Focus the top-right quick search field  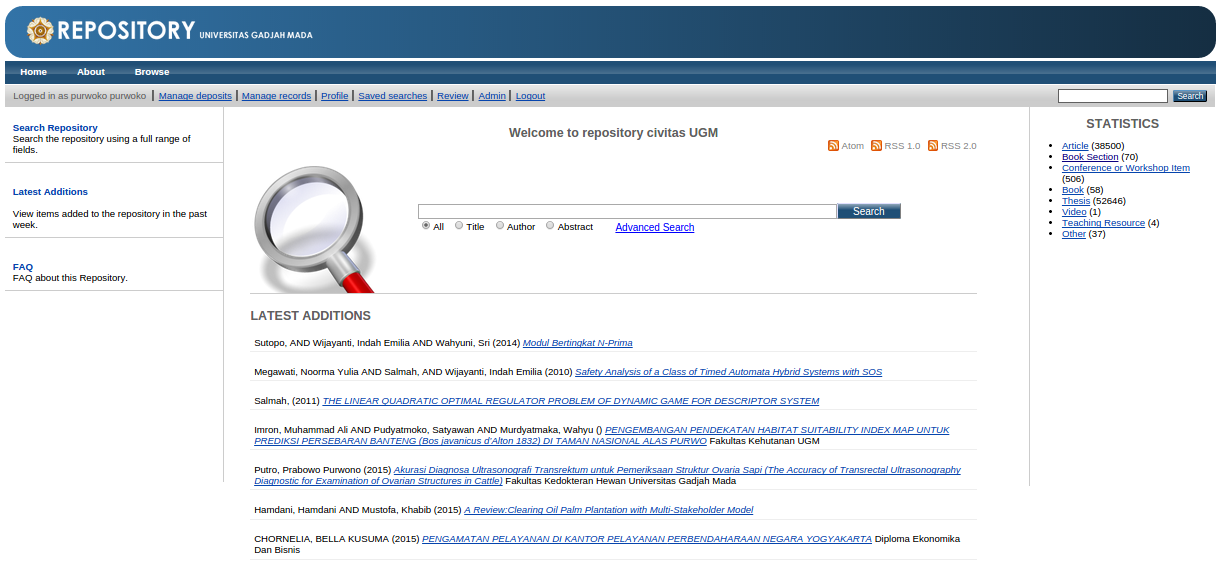1113,96
